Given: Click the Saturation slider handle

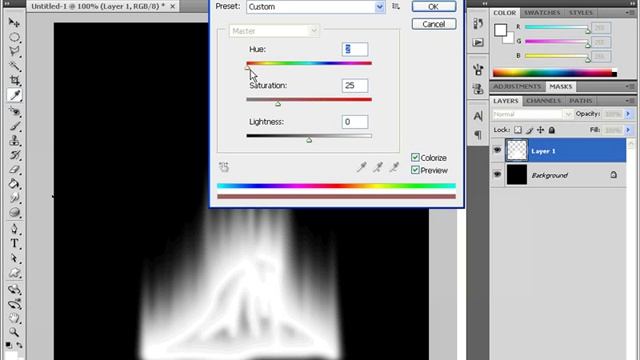Looking at the screenshot, I should (x=278, y=104).
